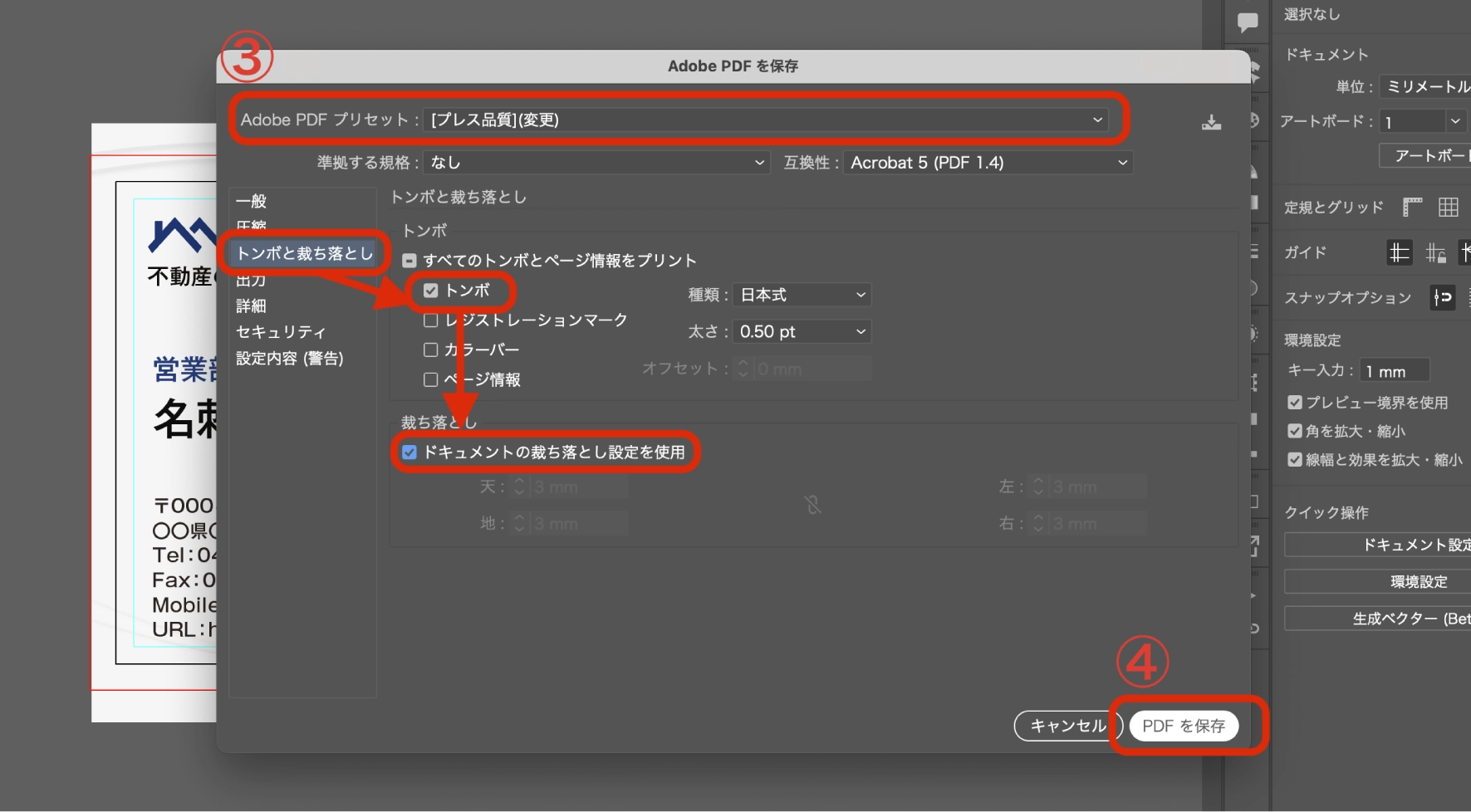Click the ドキュメント設定 quick action button

[1378, 545]
